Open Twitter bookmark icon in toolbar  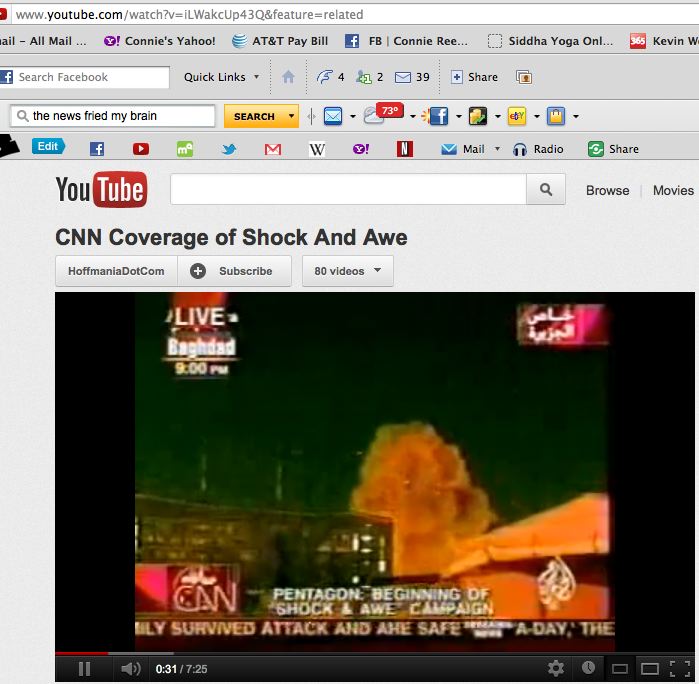(x=229, y=149)
